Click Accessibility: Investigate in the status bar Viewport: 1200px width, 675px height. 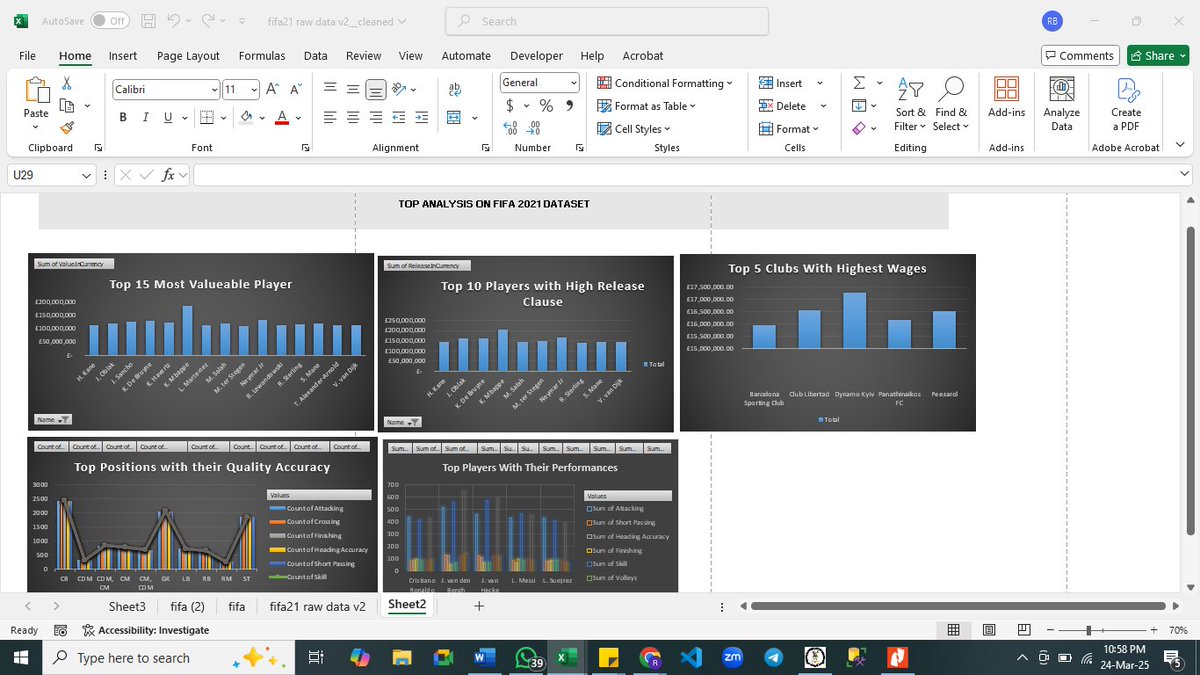[x=146, y=630]
